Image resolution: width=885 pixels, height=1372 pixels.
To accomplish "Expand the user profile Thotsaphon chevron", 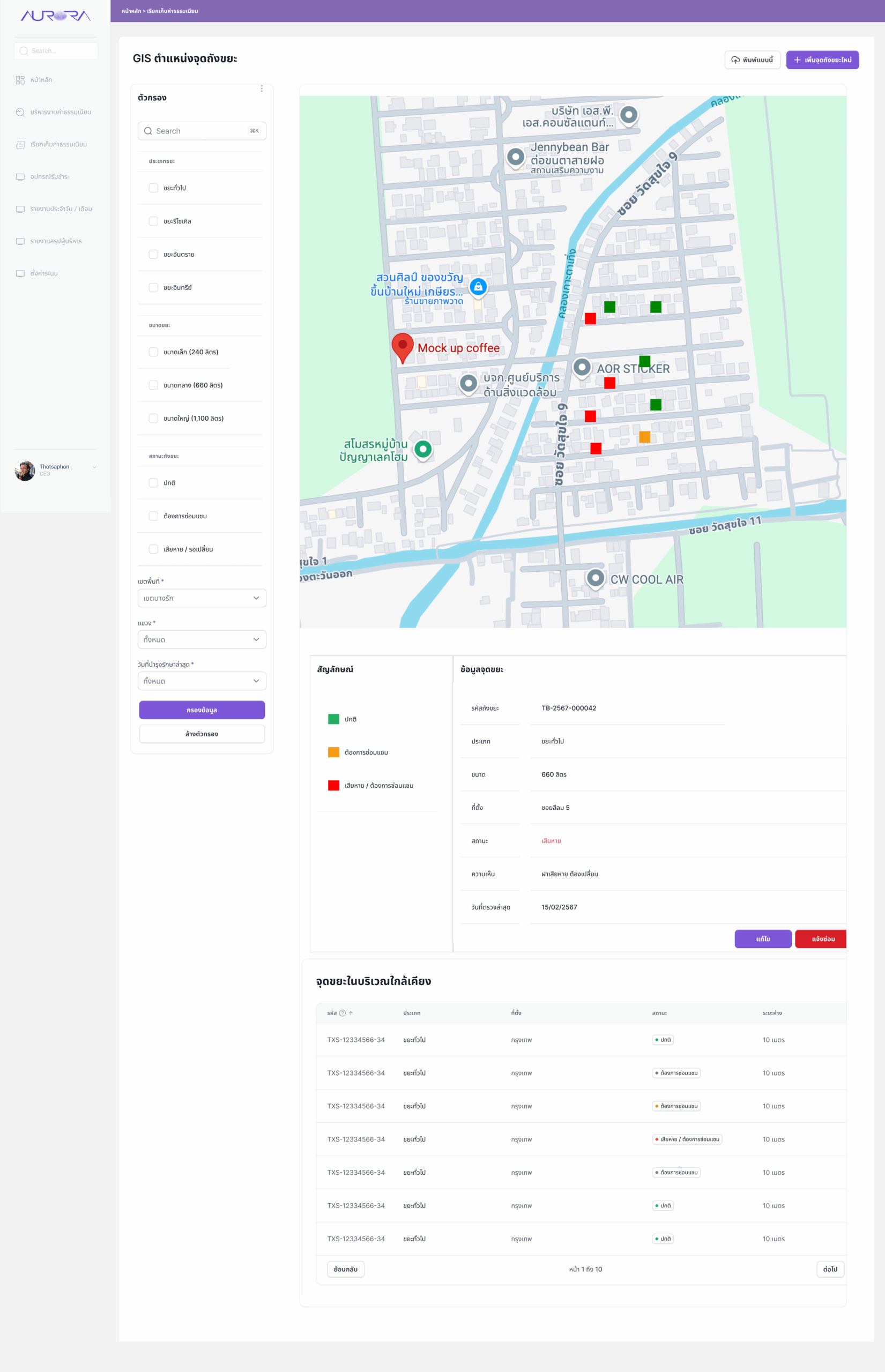I will point(94,467).
